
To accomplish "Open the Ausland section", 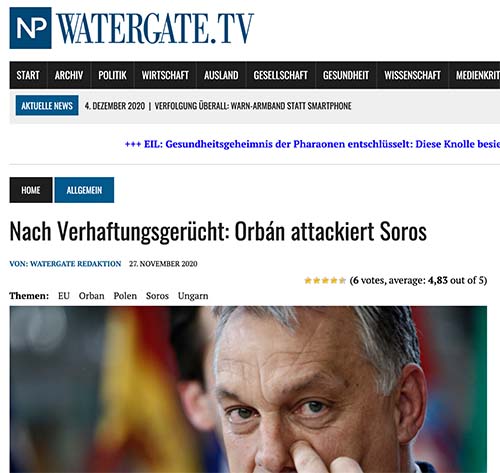I will coord(221,75).
